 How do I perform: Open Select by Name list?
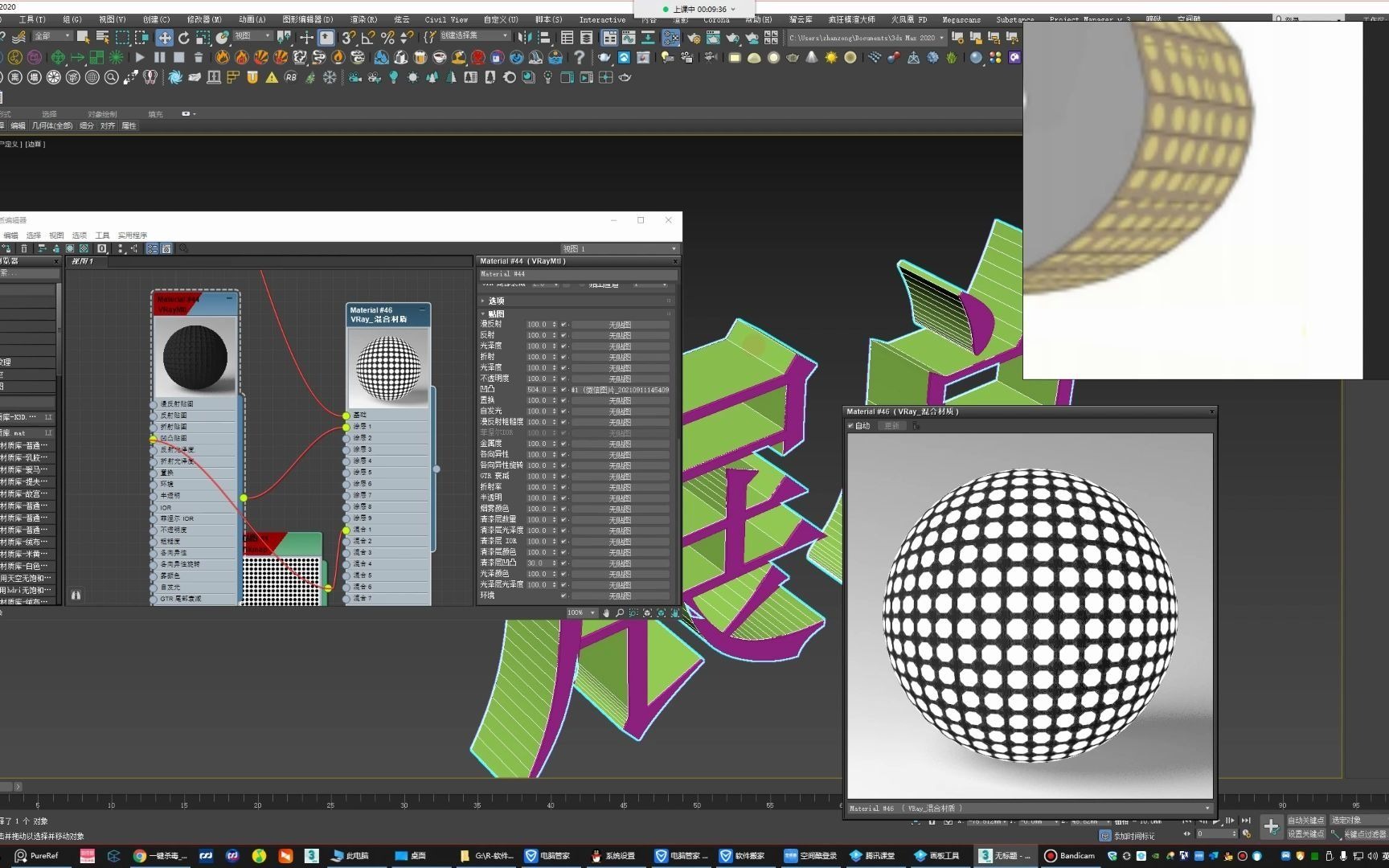(x=102, y=37)
